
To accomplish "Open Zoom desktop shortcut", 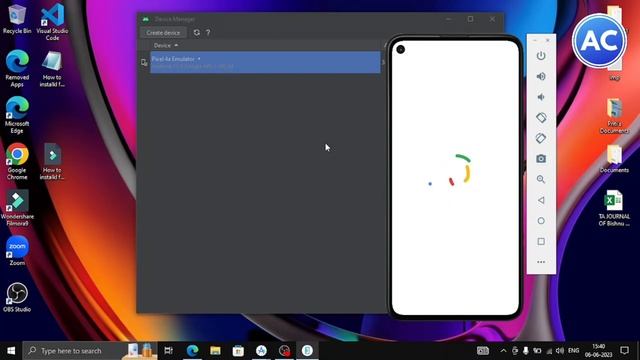I will [17, 251].
